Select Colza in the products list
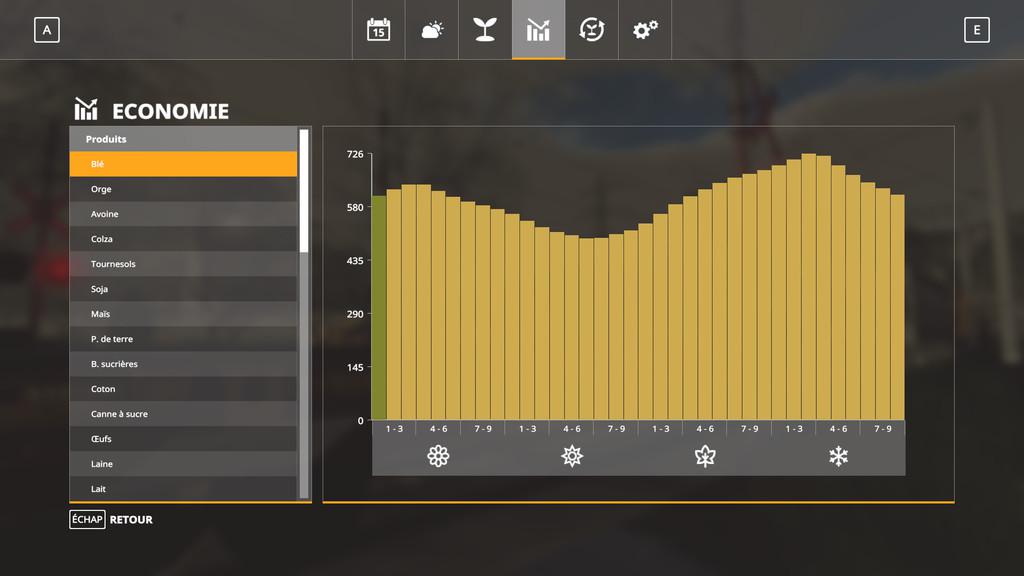Viewport: 1024px width, 576px height. coord(183,239)
